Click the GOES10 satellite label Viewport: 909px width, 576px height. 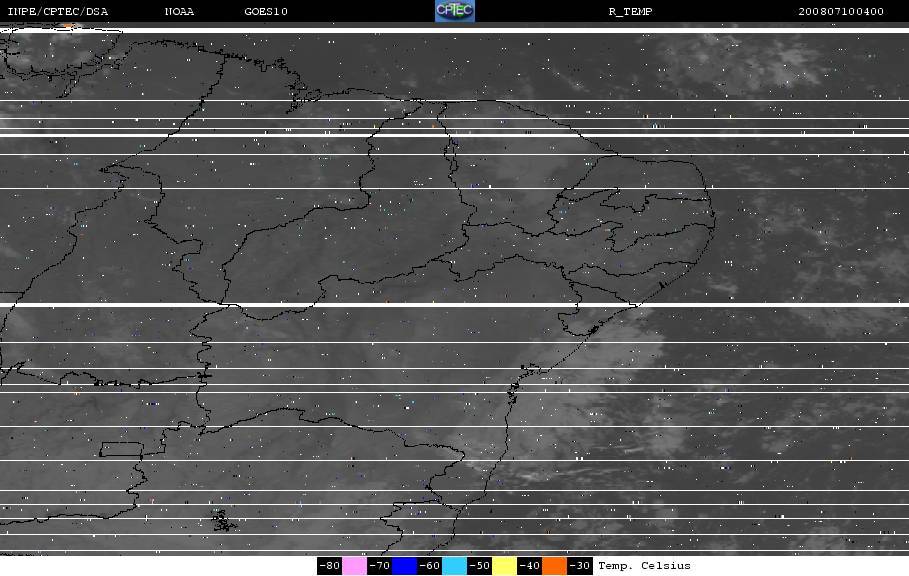pyautogui.click(x=266, y=12)
